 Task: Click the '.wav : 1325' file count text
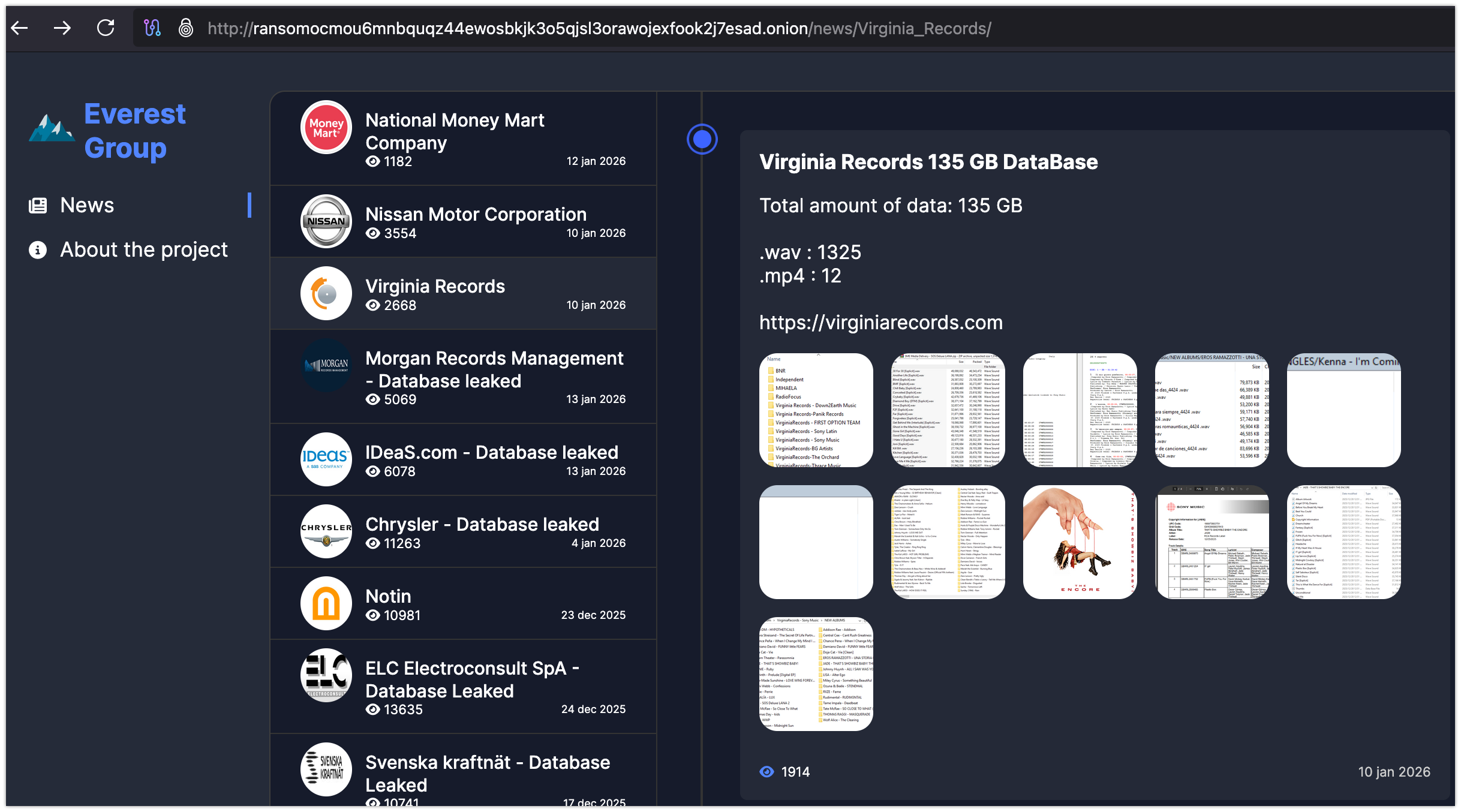tap(810, 252)
